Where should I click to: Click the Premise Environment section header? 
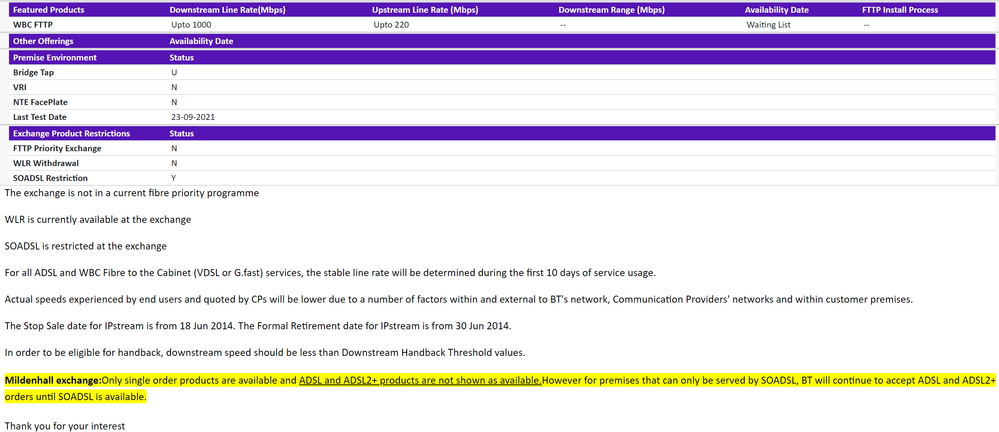pos(54,58)
